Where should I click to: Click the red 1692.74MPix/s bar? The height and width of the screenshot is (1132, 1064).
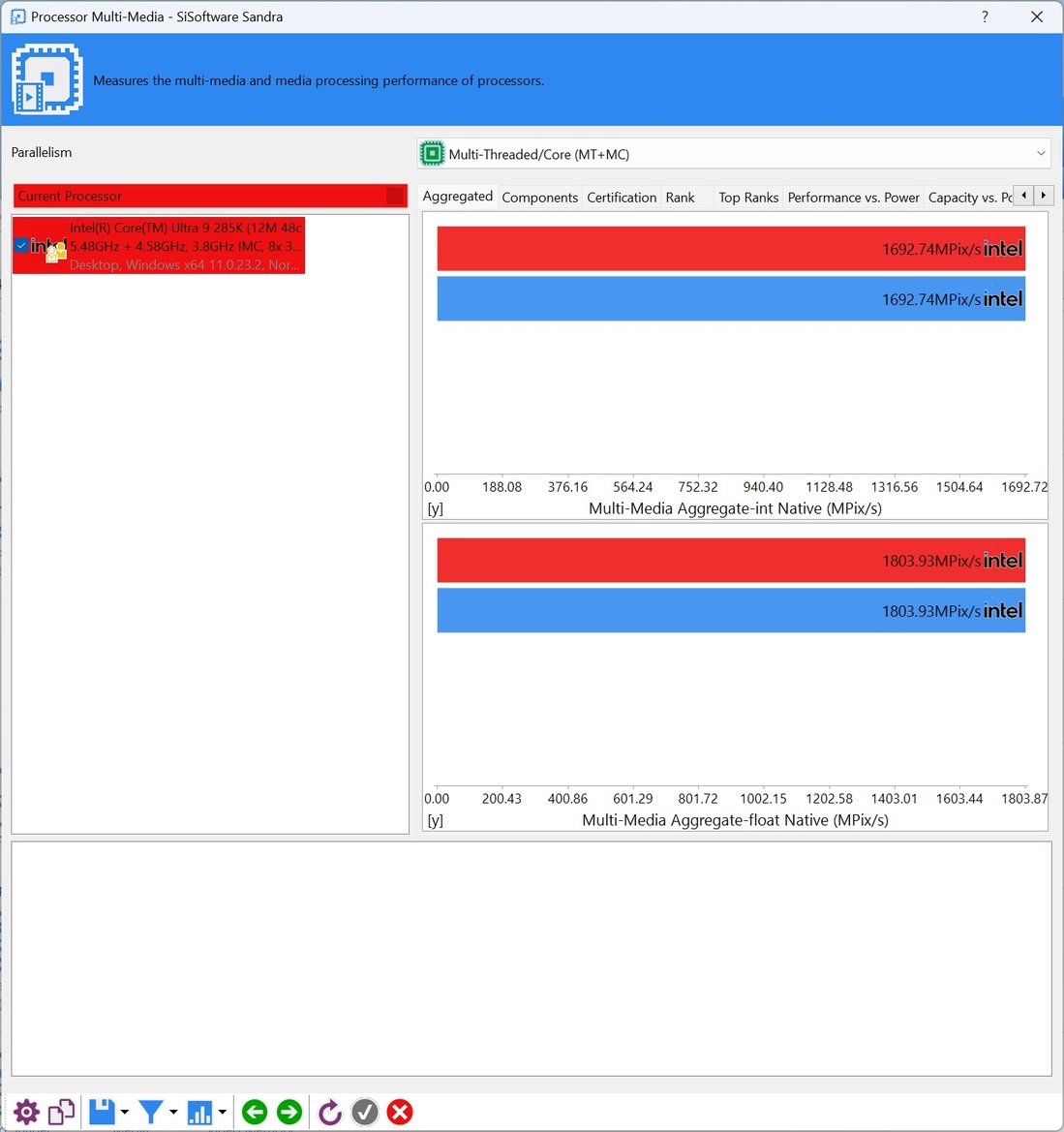tap(731, 249)
